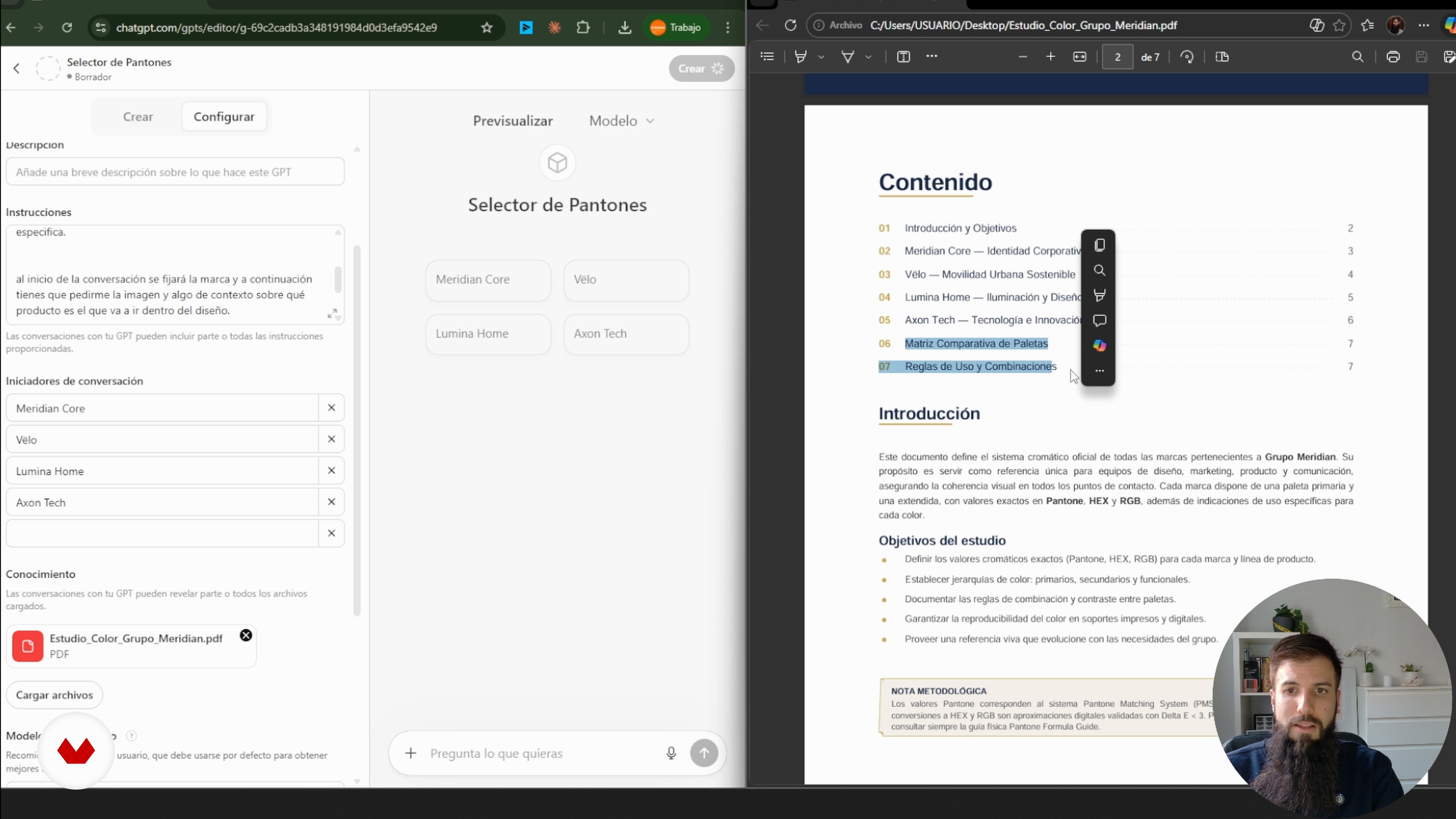Viewport: 1456px width, 819px height.
Task: Click the Crear button at top right
Action: (x=701, y=68)
